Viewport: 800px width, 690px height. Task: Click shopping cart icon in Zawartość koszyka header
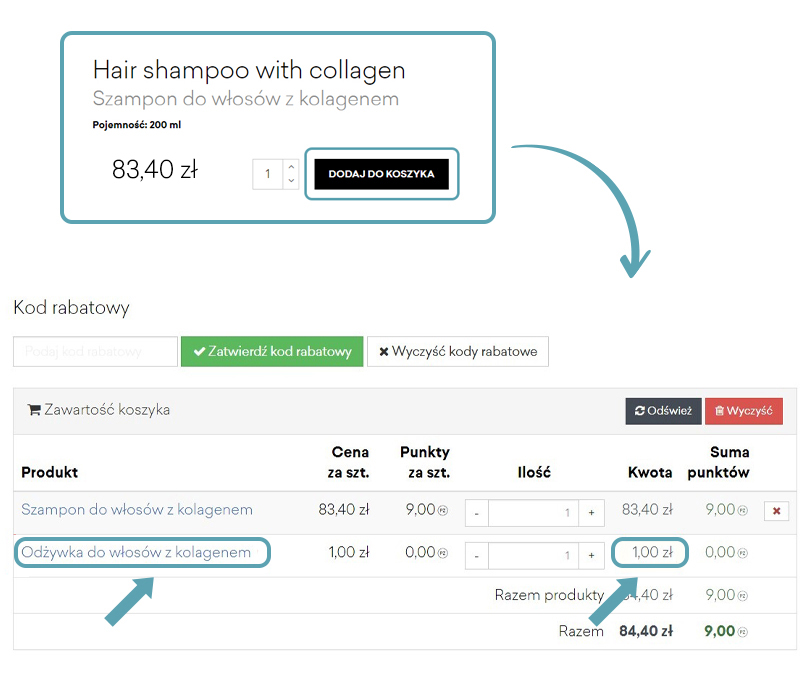(x=34, y=410)
